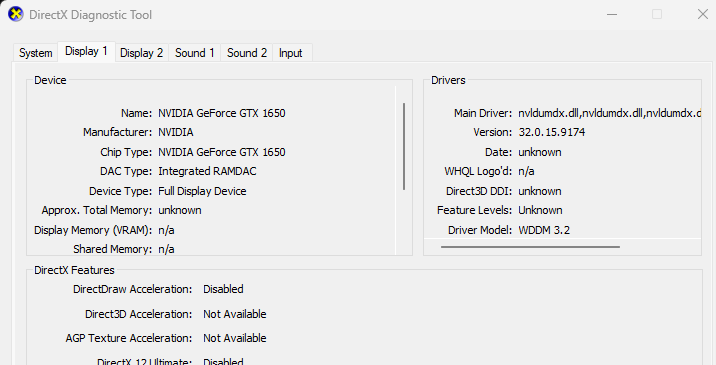Click the Drivers group label
716x365 pixels.
pos(448,80)
